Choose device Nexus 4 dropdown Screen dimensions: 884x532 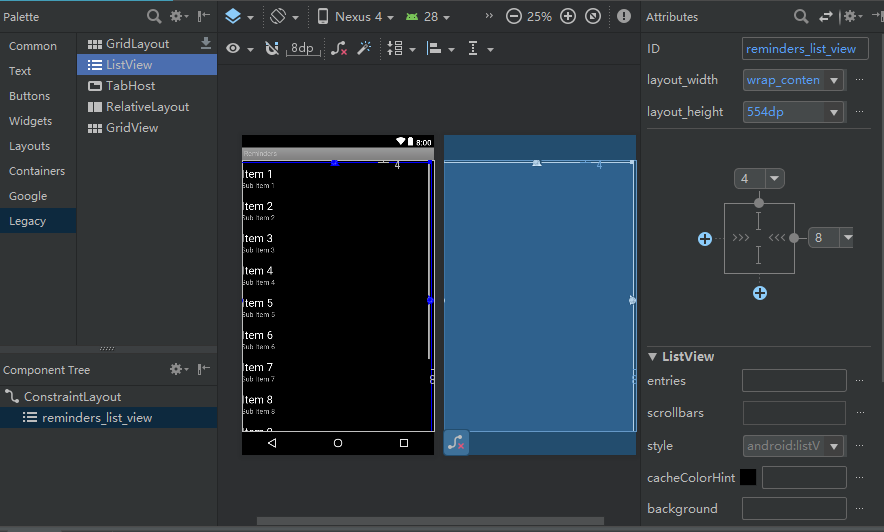(355, 16)
